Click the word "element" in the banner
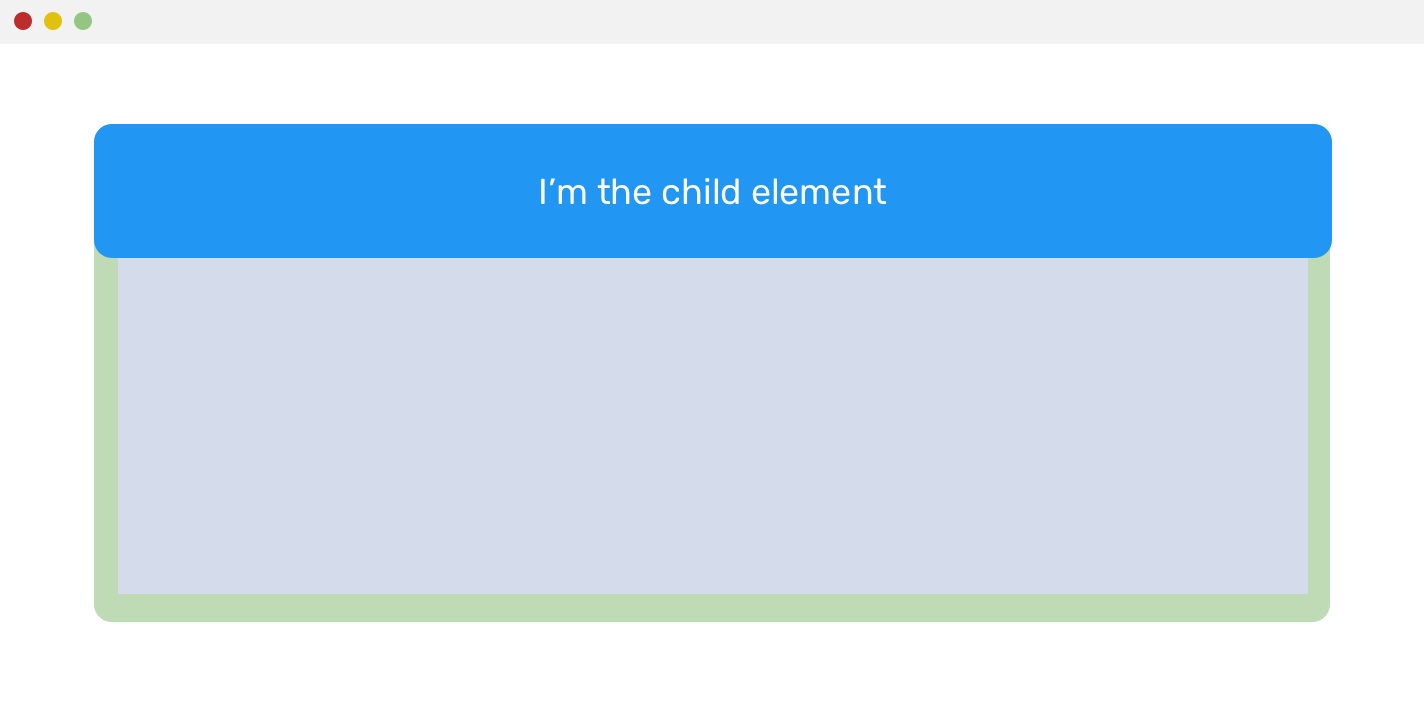Screen dimensions: 1424x720 [818, 192]
